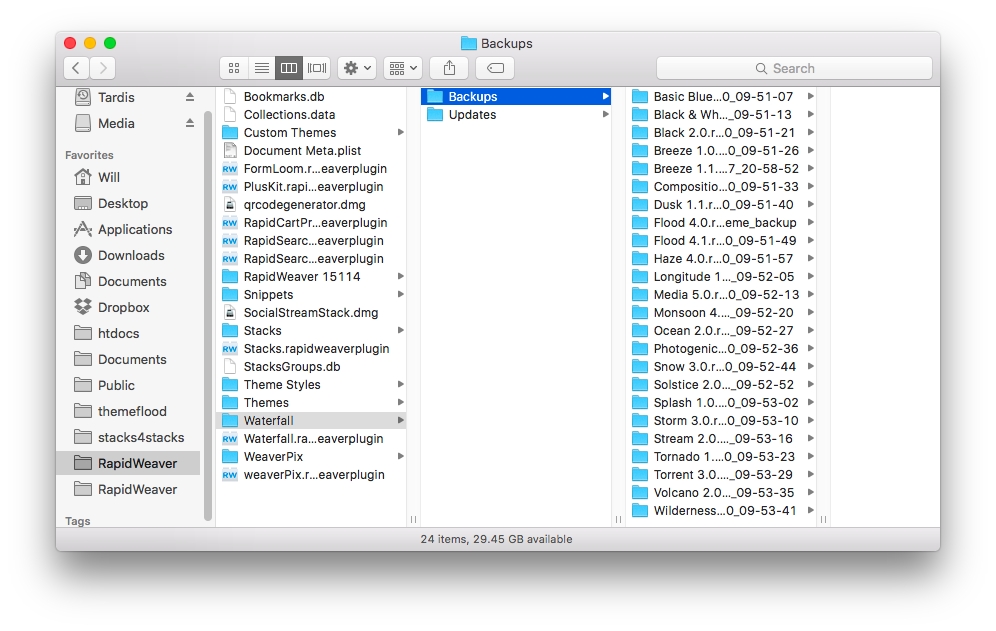Switch to list view mode
Image resolution: width=996 pixels, height=631 pixels.
click(261, 68)
